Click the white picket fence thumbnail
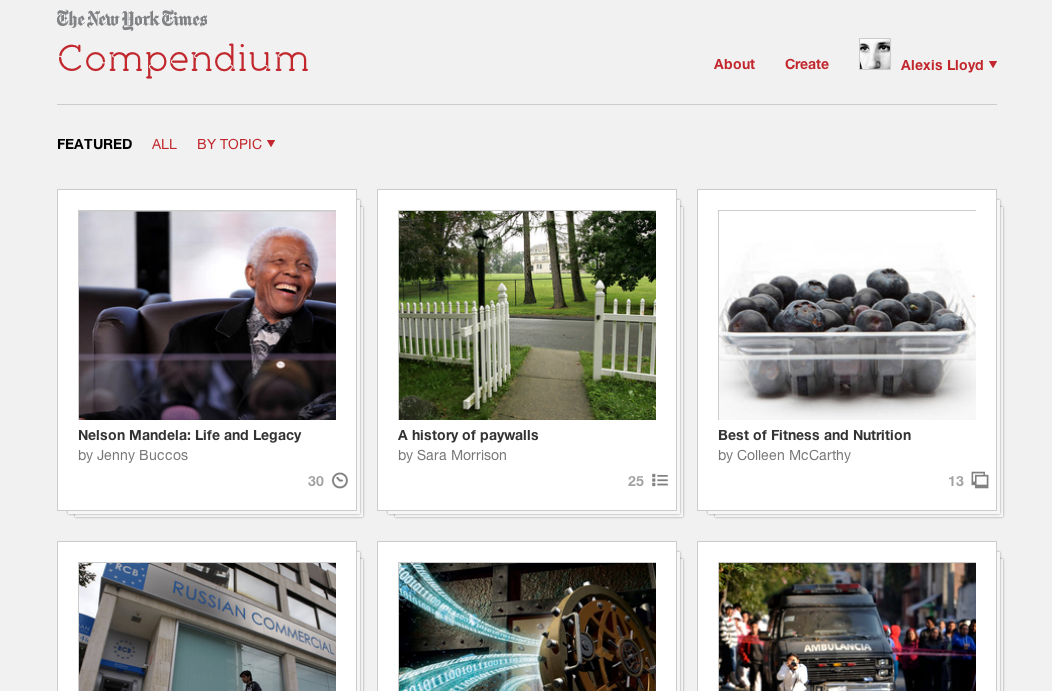1052x691 pixels. click(x=527, y=315)
